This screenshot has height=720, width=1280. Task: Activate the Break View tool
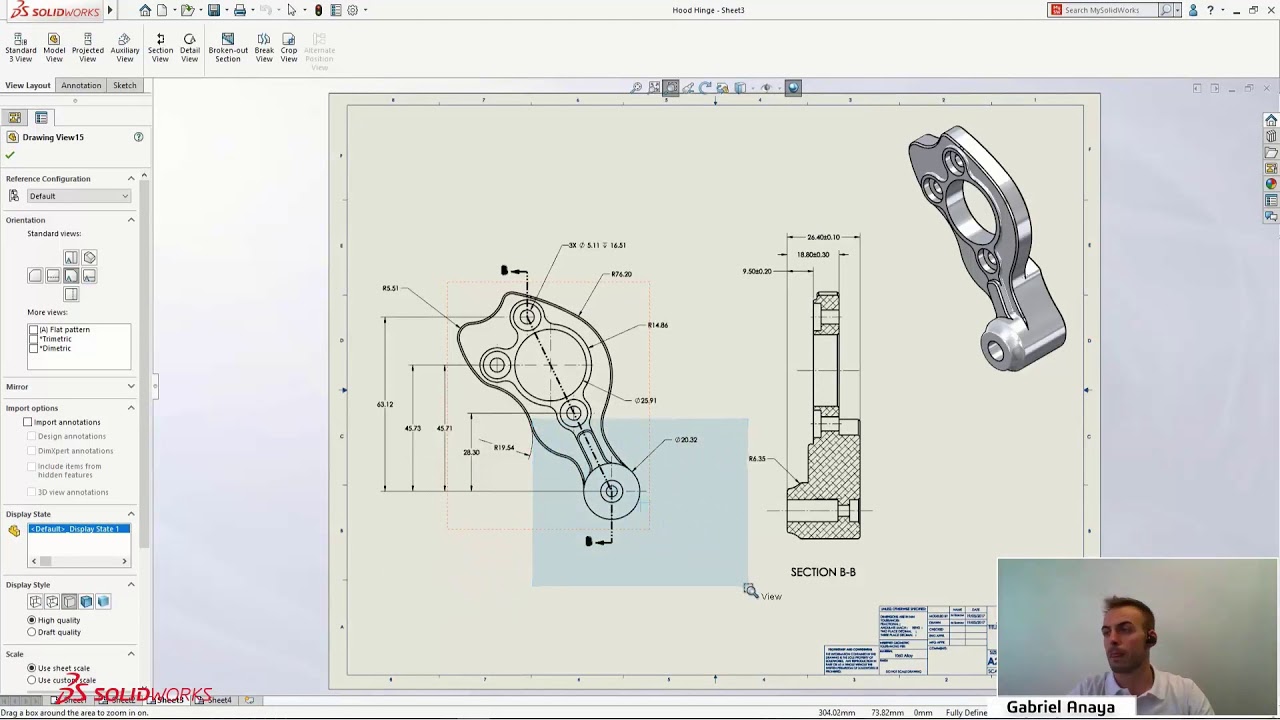(264, 48)
